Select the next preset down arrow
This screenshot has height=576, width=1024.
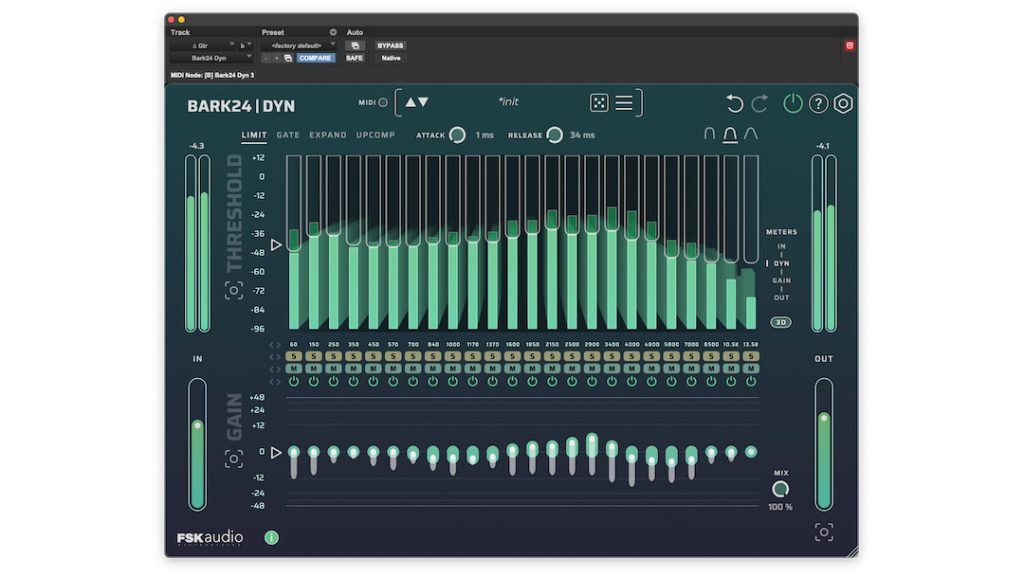[x=424, y=102]
